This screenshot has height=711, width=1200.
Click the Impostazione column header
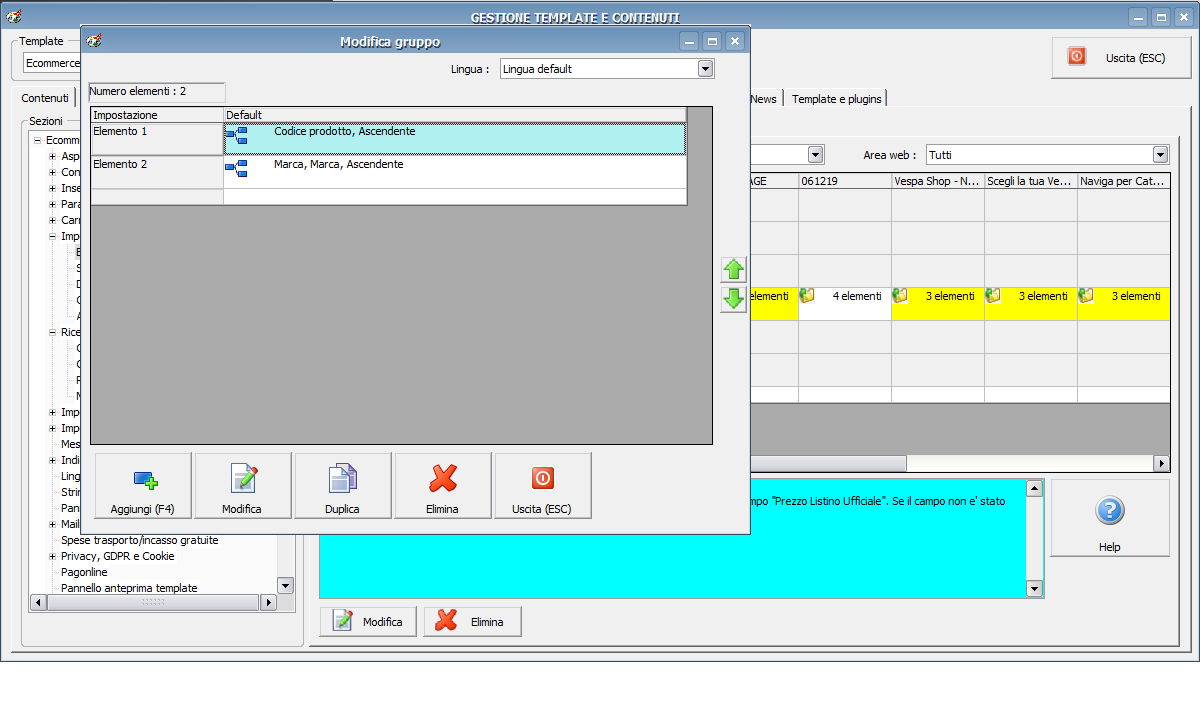(157, 115)
